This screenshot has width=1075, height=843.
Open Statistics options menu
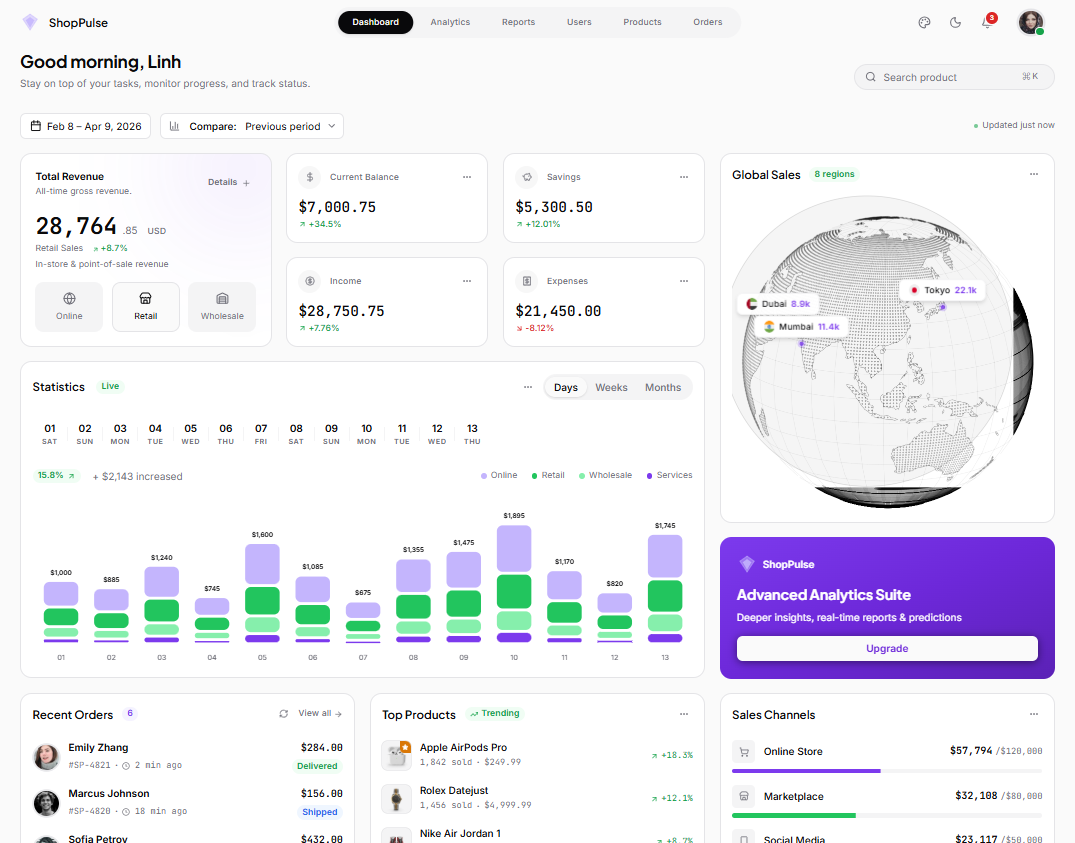coord(528,387)
